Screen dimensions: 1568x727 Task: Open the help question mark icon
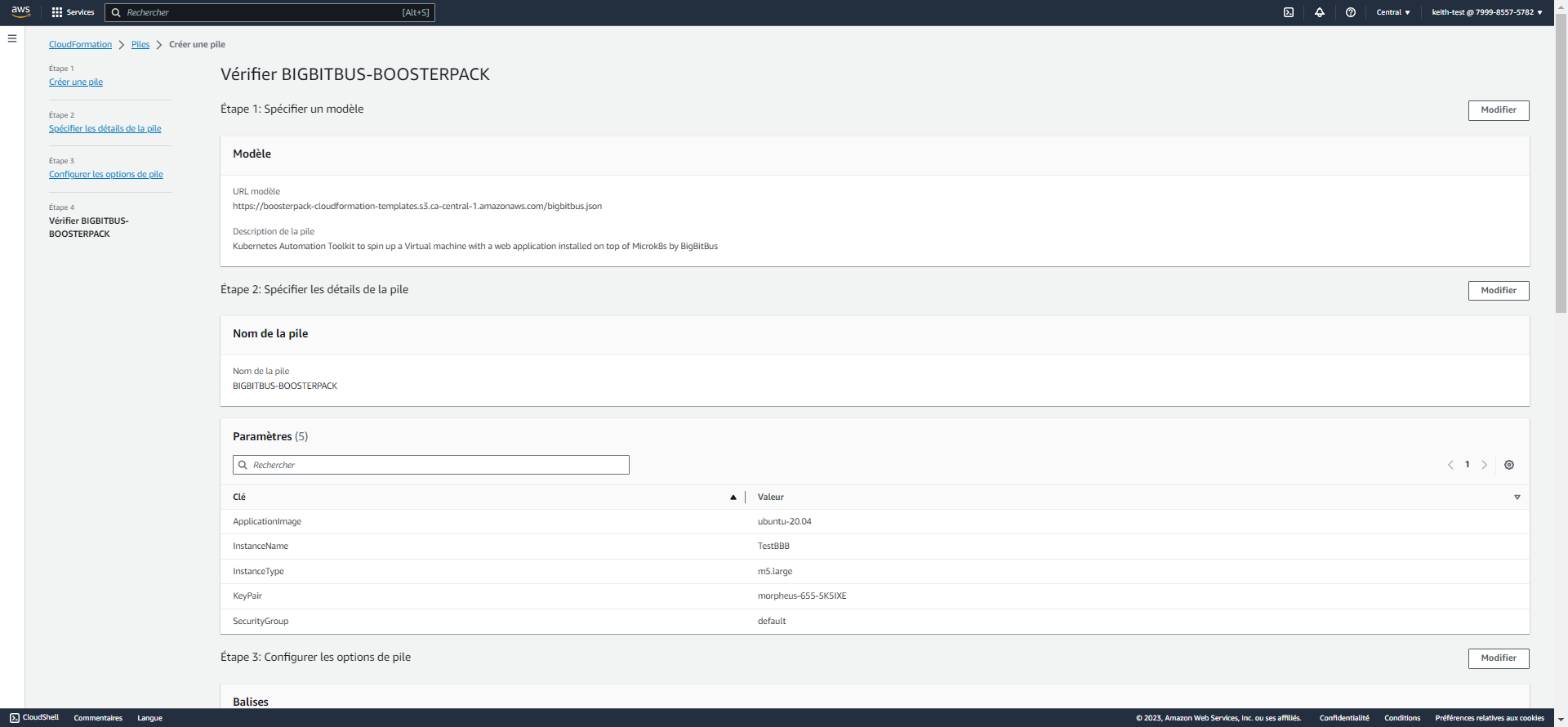(1351, 12)
